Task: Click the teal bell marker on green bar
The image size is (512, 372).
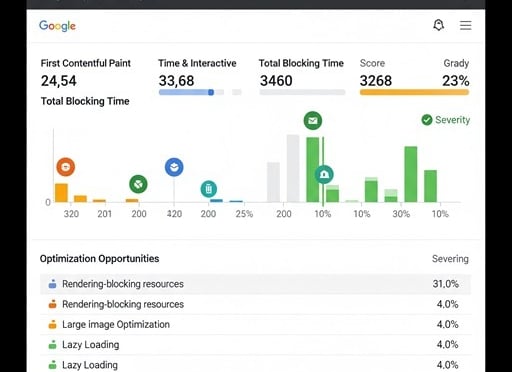Action: (x=324, y=174)
